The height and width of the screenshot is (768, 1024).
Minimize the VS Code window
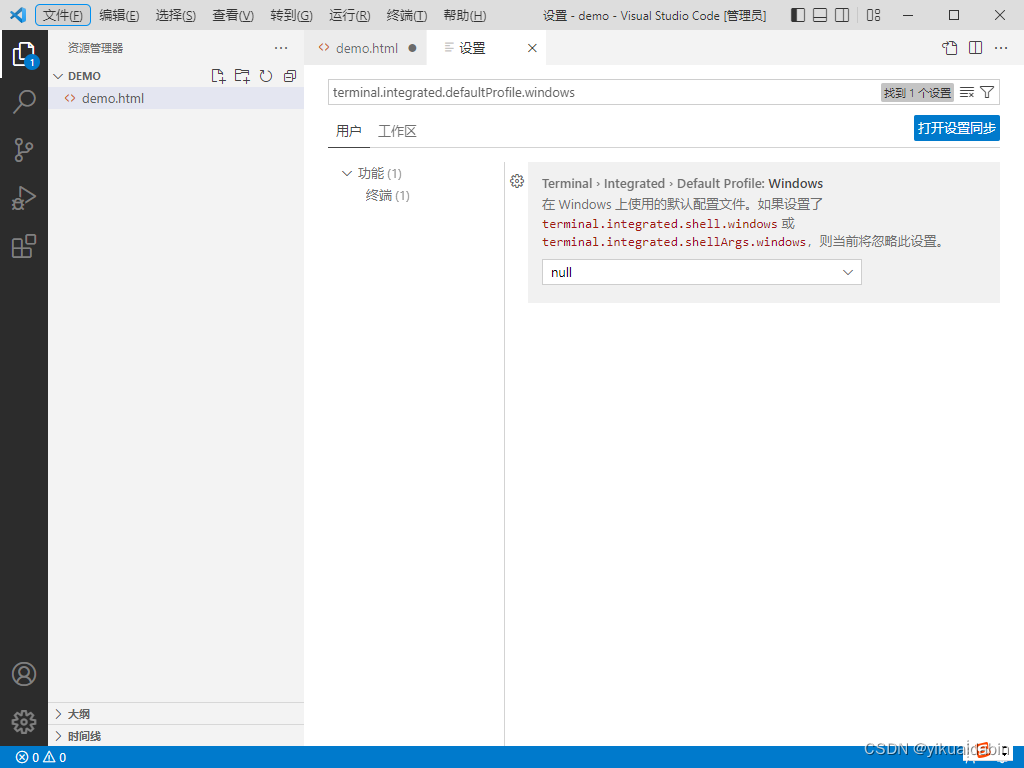[x=908, y=15]
